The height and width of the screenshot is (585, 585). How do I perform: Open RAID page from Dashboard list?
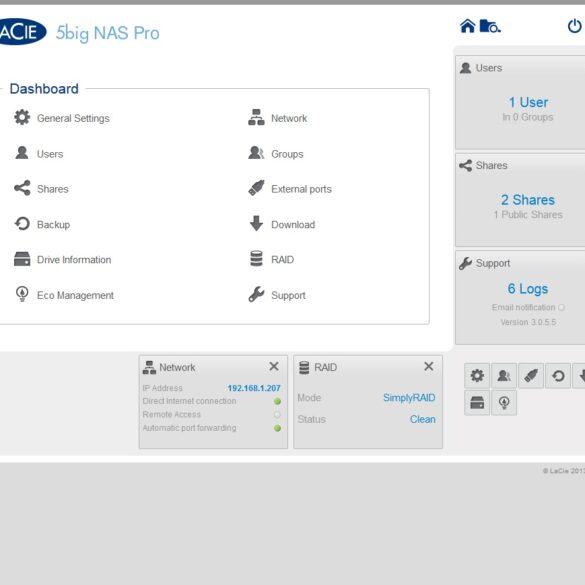[x=282, y=260]
